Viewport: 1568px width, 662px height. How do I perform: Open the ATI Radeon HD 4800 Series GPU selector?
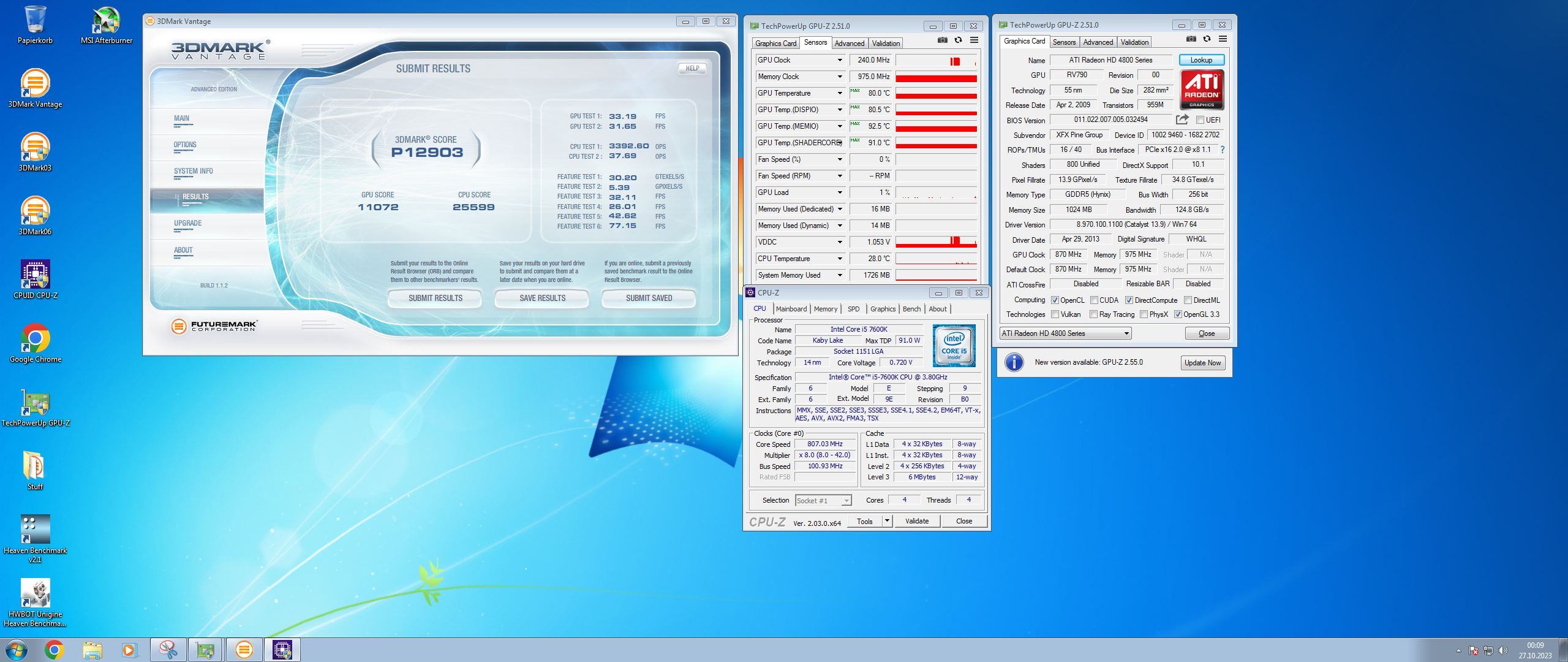coord(1065,333)
